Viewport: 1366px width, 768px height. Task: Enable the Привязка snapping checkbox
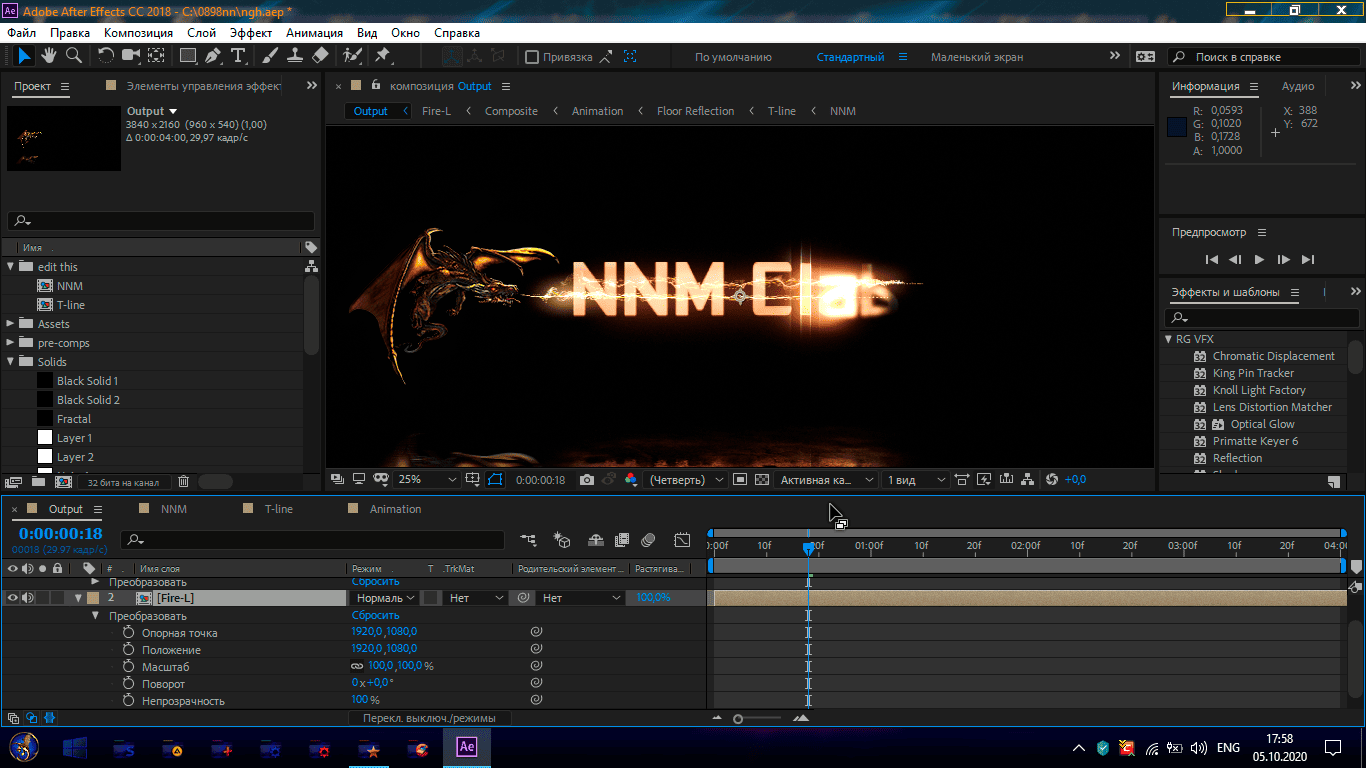(x=532, y=57)
